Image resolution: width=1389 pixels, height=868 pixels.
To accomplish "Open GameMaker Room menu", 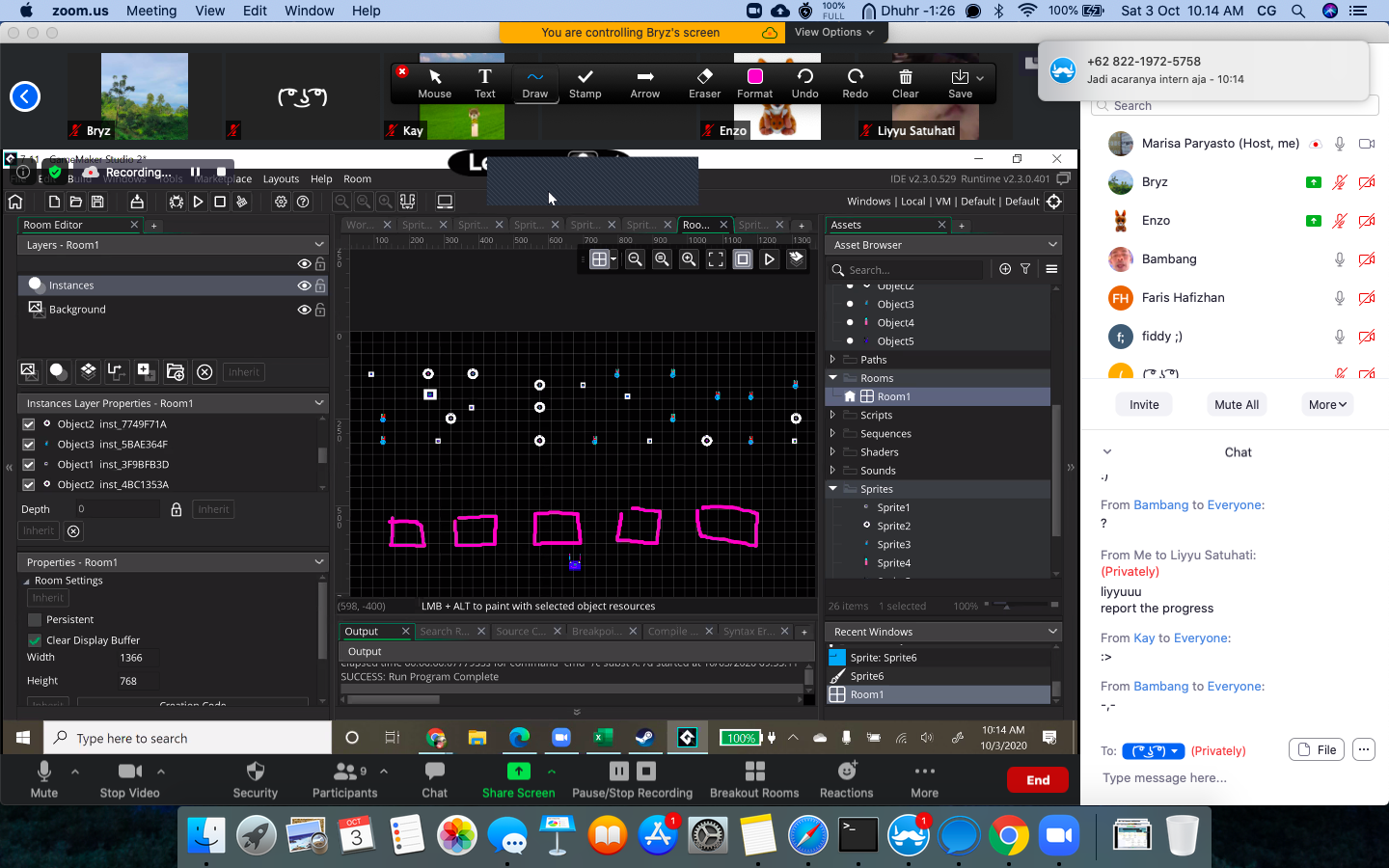I will 357,178.
